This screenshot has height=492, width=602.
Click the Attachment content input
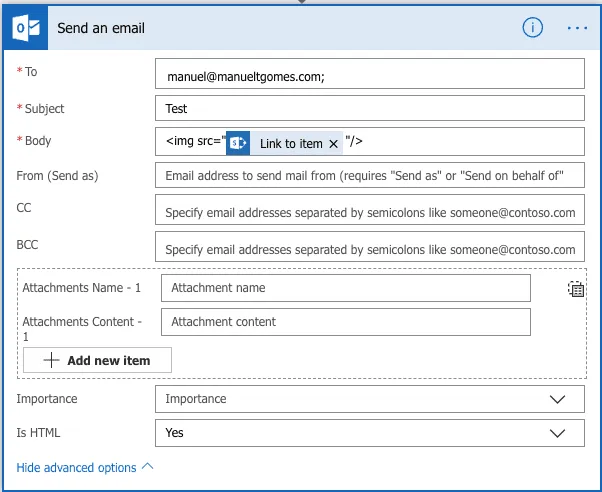(x=345, y=322)
